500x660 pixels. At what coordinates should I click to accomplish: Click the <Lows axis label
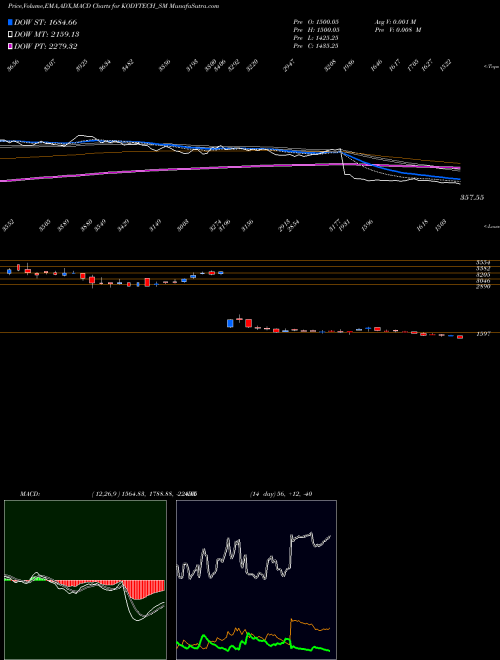tap(492, 226)
